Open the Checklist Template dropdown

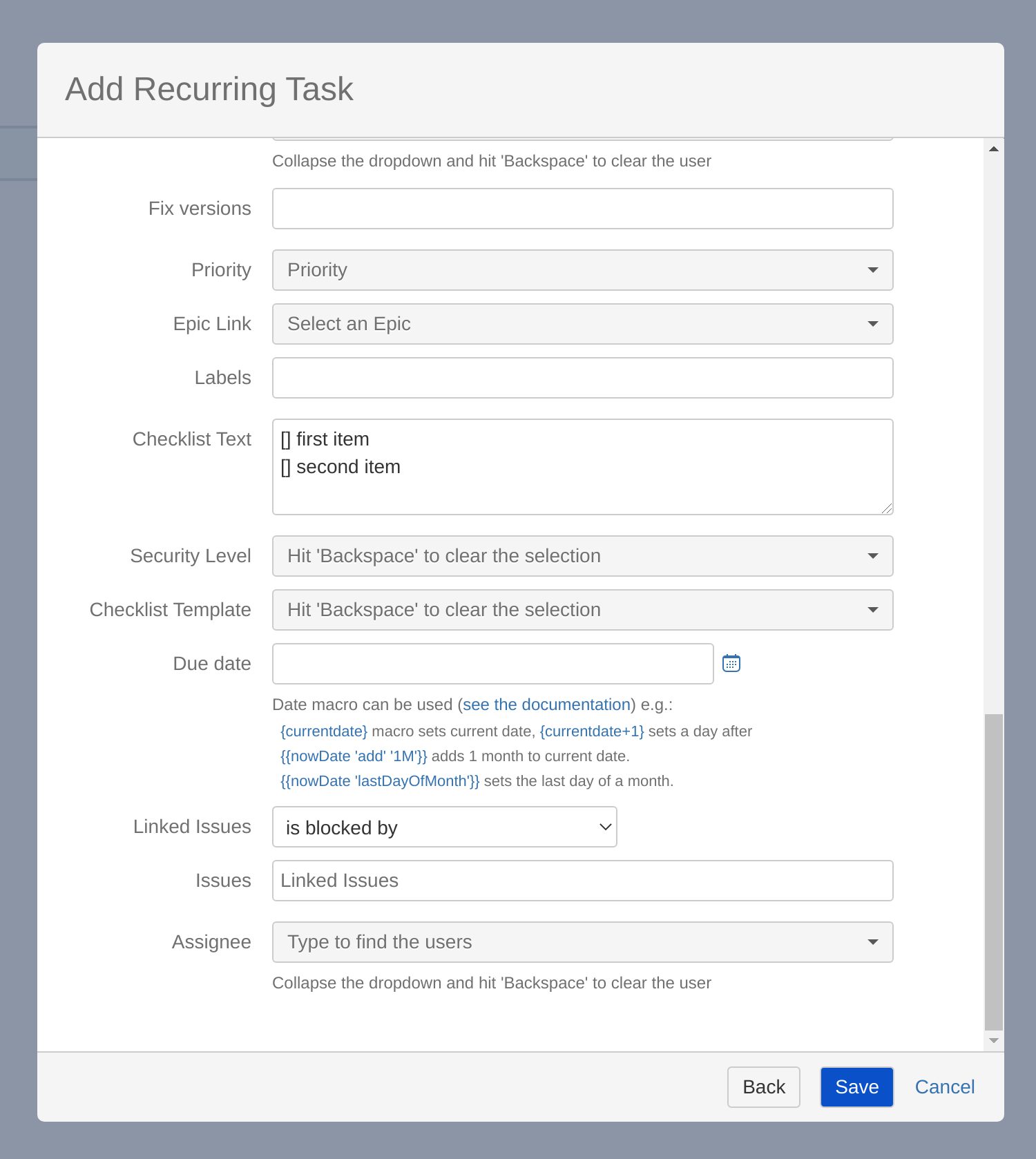click(582, 610)
